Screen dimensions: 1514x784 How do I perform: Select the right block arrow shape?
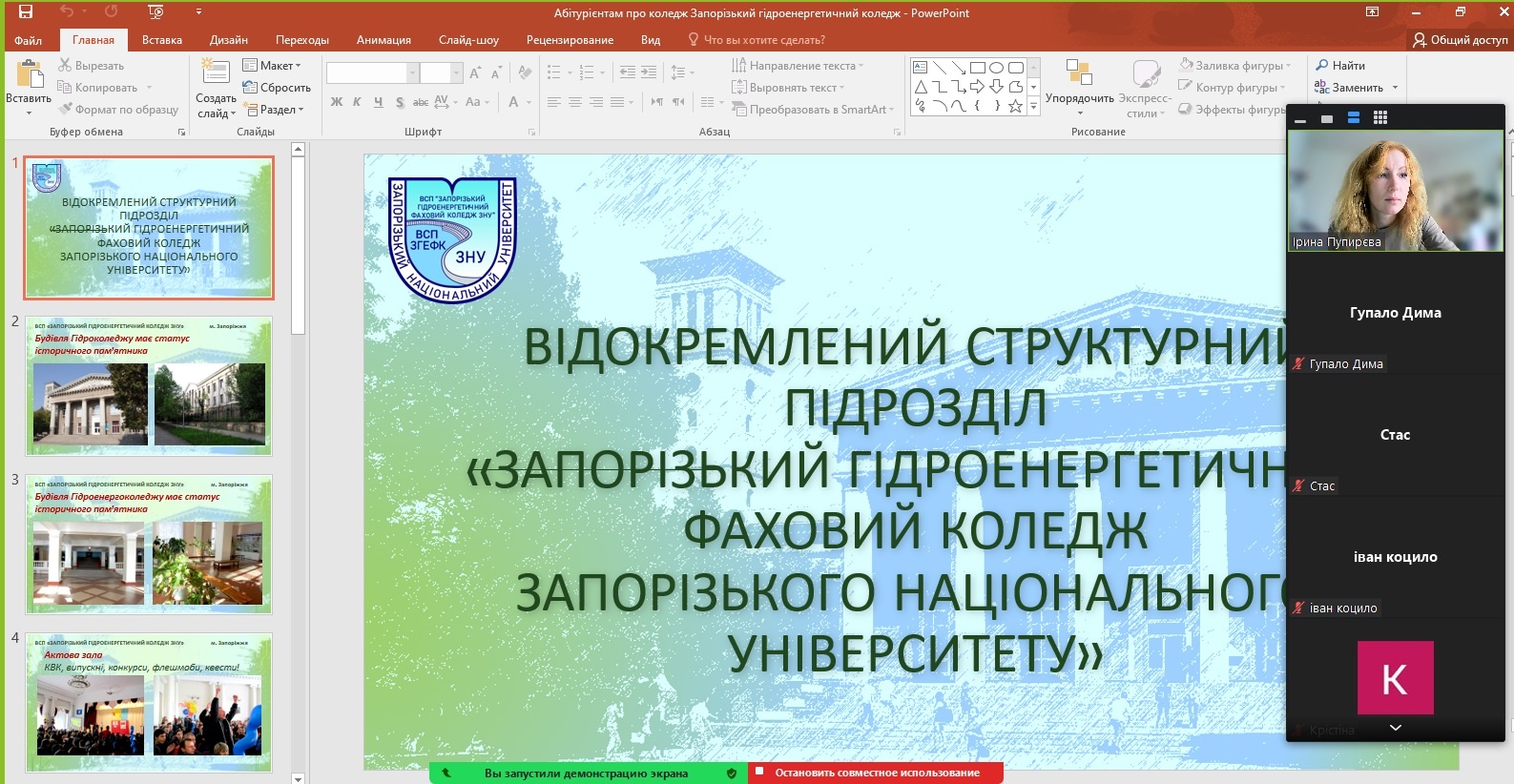[977, 87]
